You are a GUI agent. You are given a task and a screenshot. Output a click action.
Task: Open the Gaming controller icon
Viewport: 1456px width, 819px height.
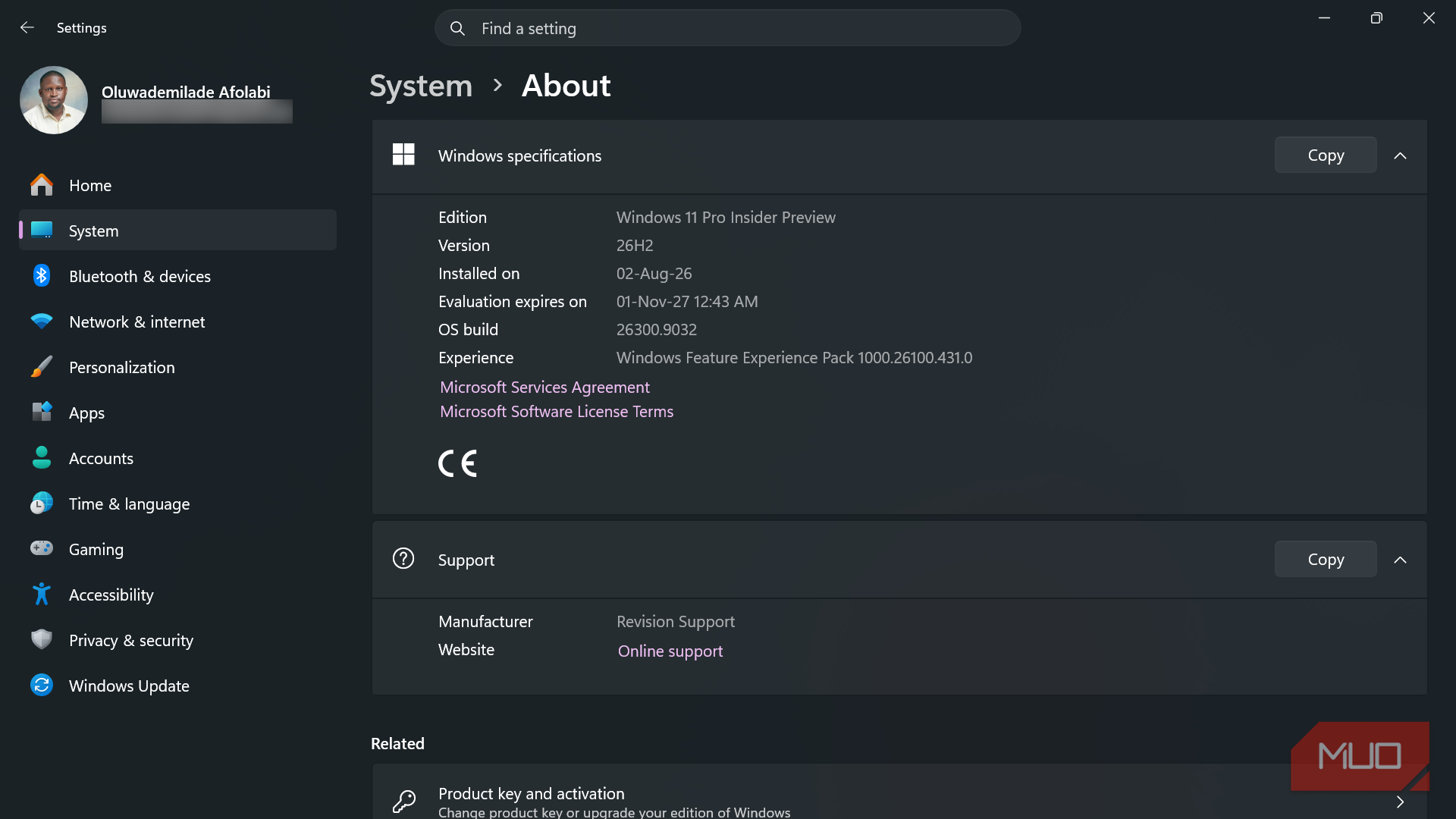click(42, 548)
